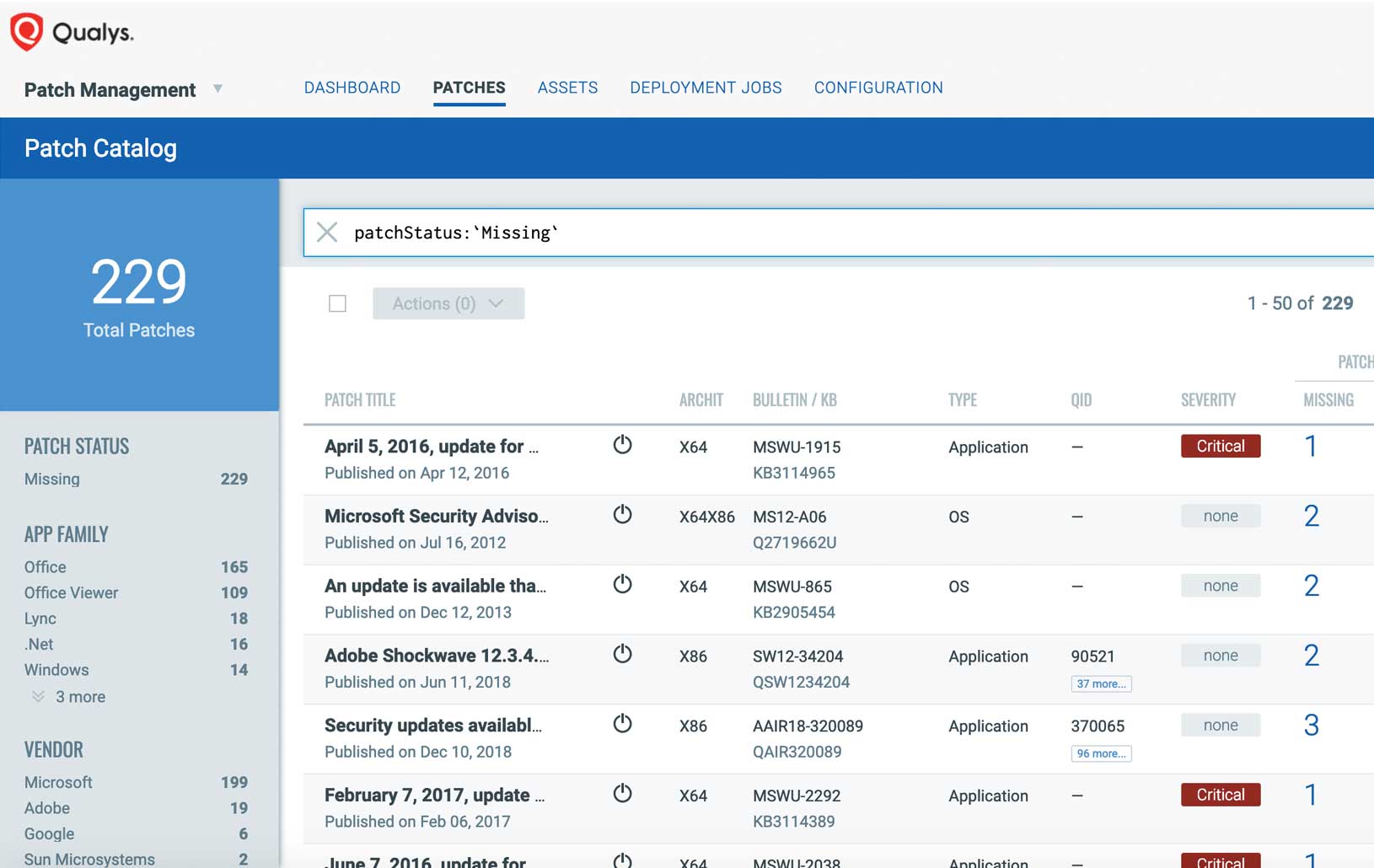Click the power icon on Adobe Shockwave row
Image resolution: width=1374 pixels, height=868 pixels.
pos(624,654)
